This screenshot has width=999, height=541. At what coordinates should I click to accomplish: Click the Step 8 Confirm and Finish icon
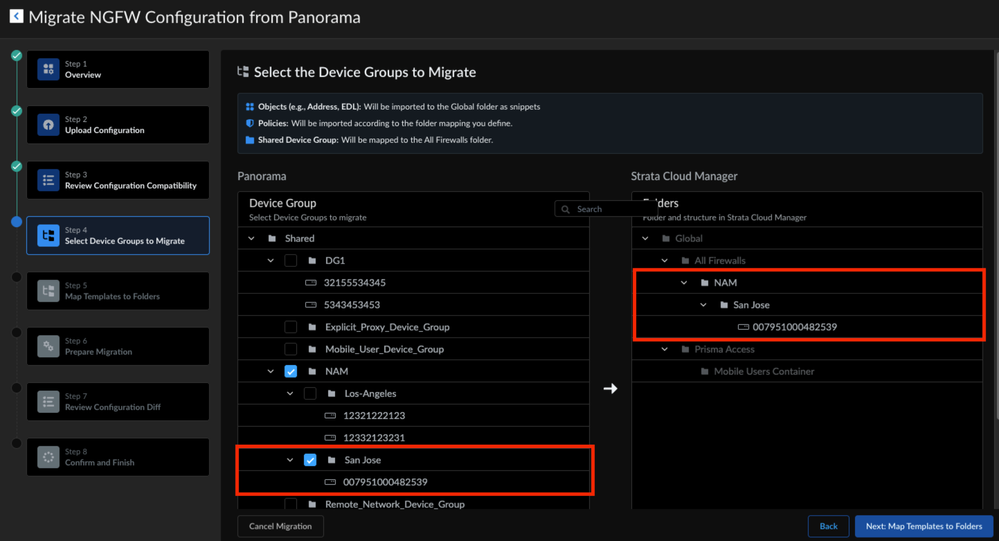click(48, 458)
